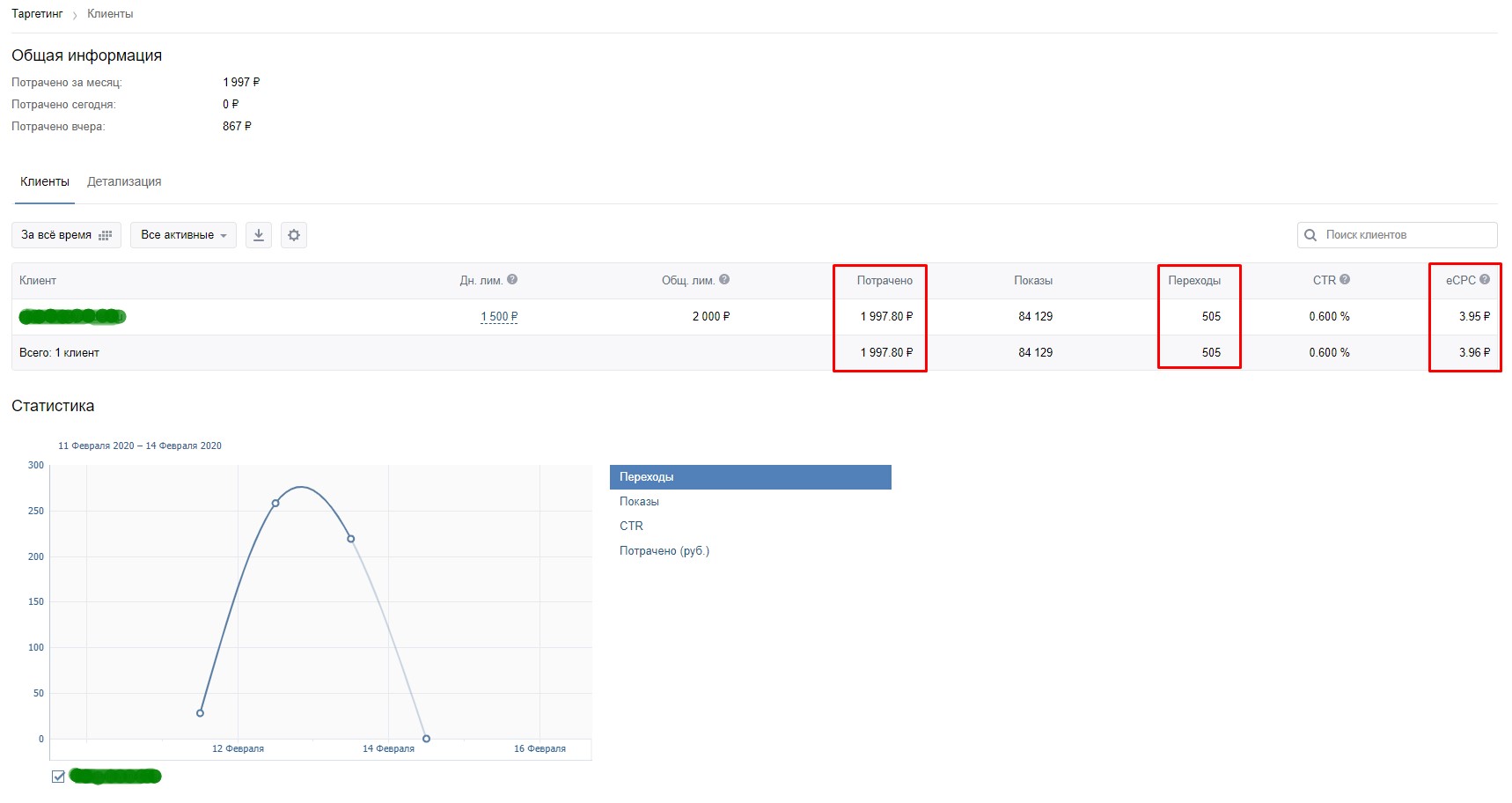Click help icon next to Дн. лим.
1512x803 pixels.
click(x=512, y=279)
